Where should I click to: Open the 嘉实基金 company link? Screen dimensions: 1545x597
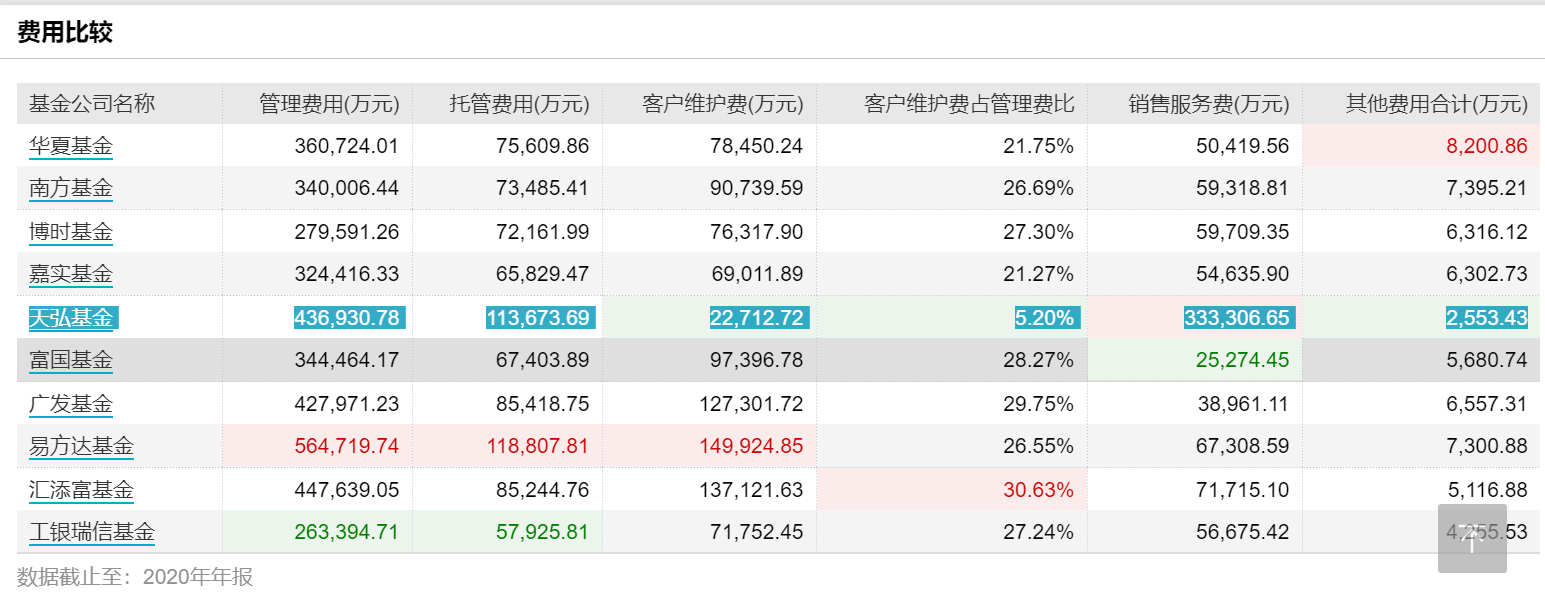point(71,274)
